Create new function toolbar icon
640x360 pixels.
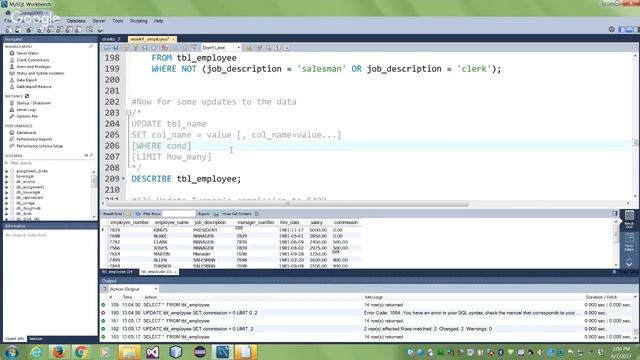pos(78,30)
